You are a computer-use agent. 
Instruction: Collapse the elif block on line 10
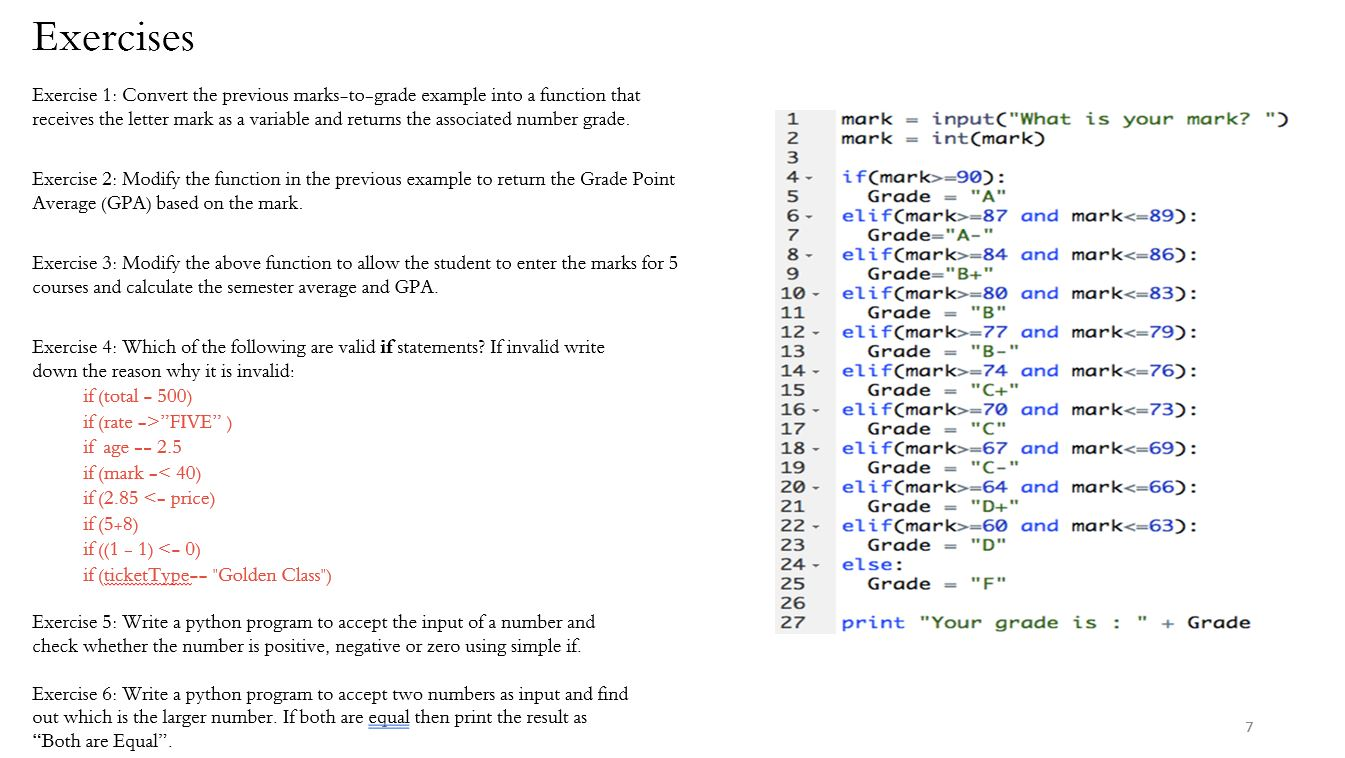[812, 293]
